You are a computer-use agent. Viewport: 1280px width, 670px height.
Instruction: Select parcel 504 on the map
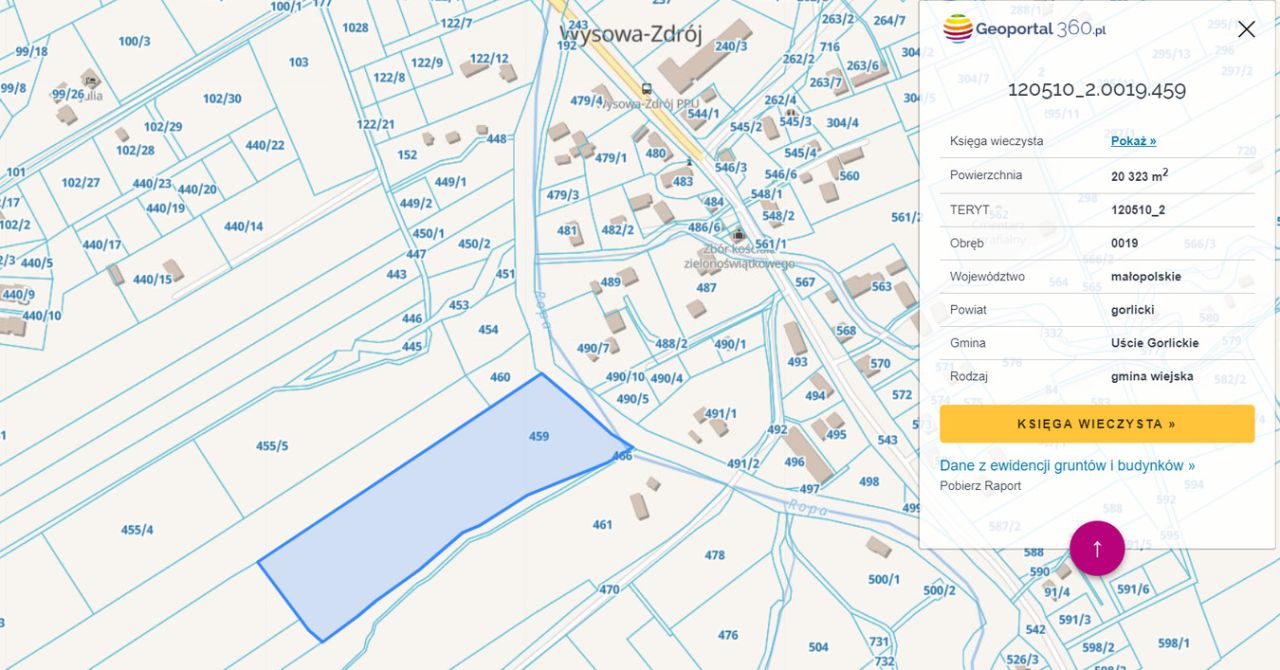[x=818, y=647]
